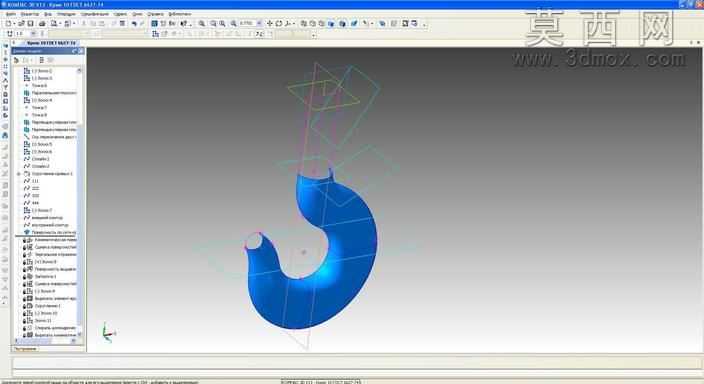The image size is (704, 384).
Task: Switch to the Построение tab below tree
Action: (25, 349)
